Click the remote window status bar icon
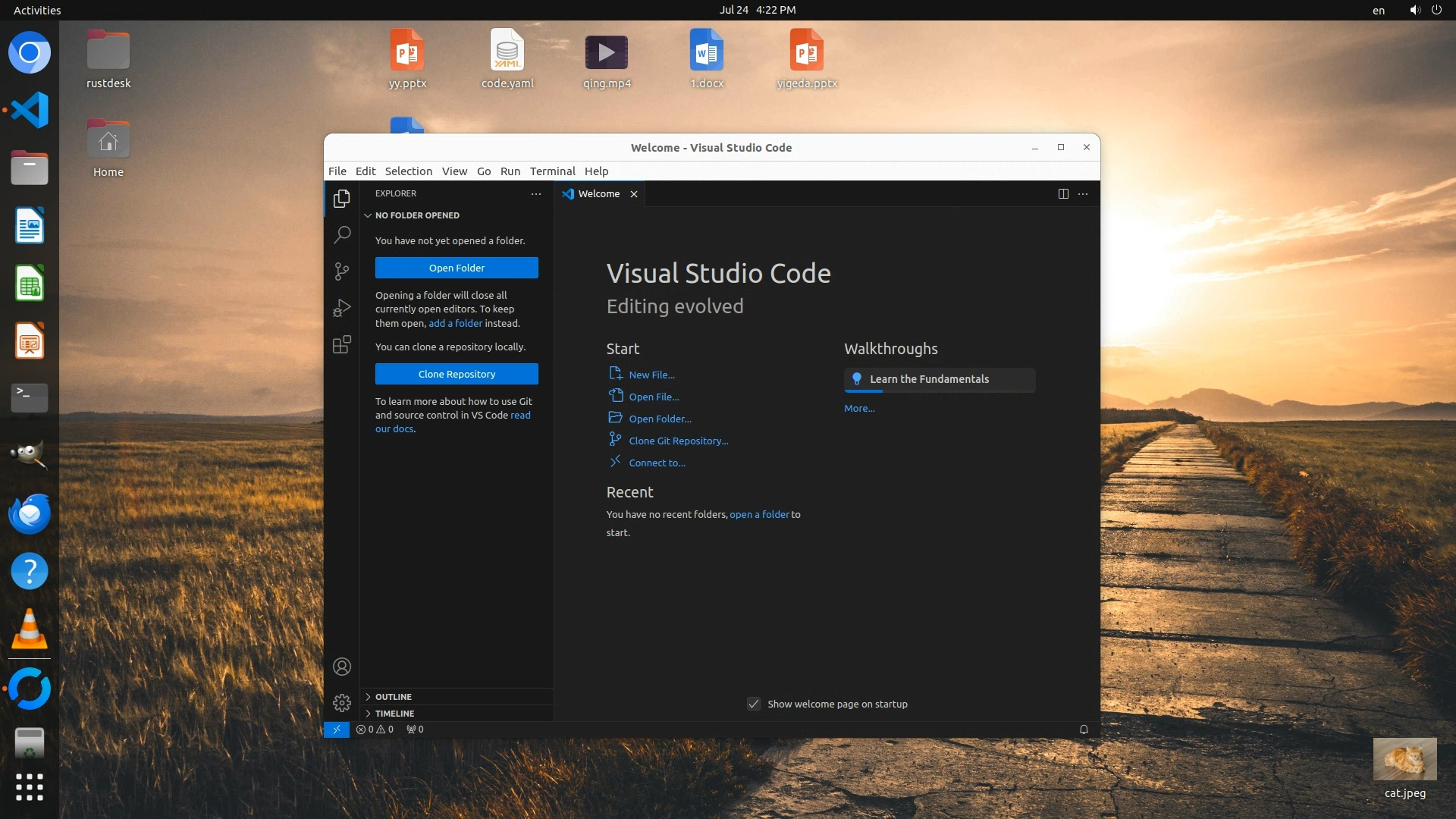 [336, 730]
